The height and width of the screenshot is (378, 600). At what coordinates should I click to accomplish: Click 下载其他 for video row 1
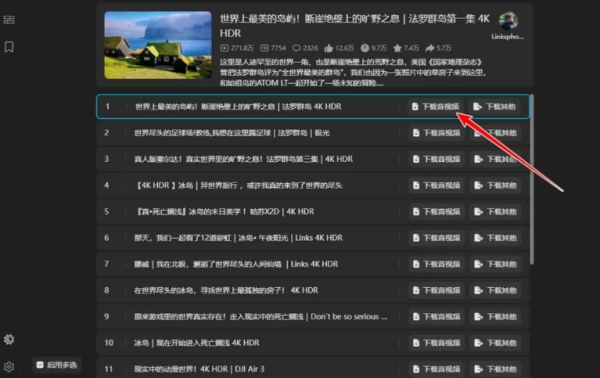(495, 106)
